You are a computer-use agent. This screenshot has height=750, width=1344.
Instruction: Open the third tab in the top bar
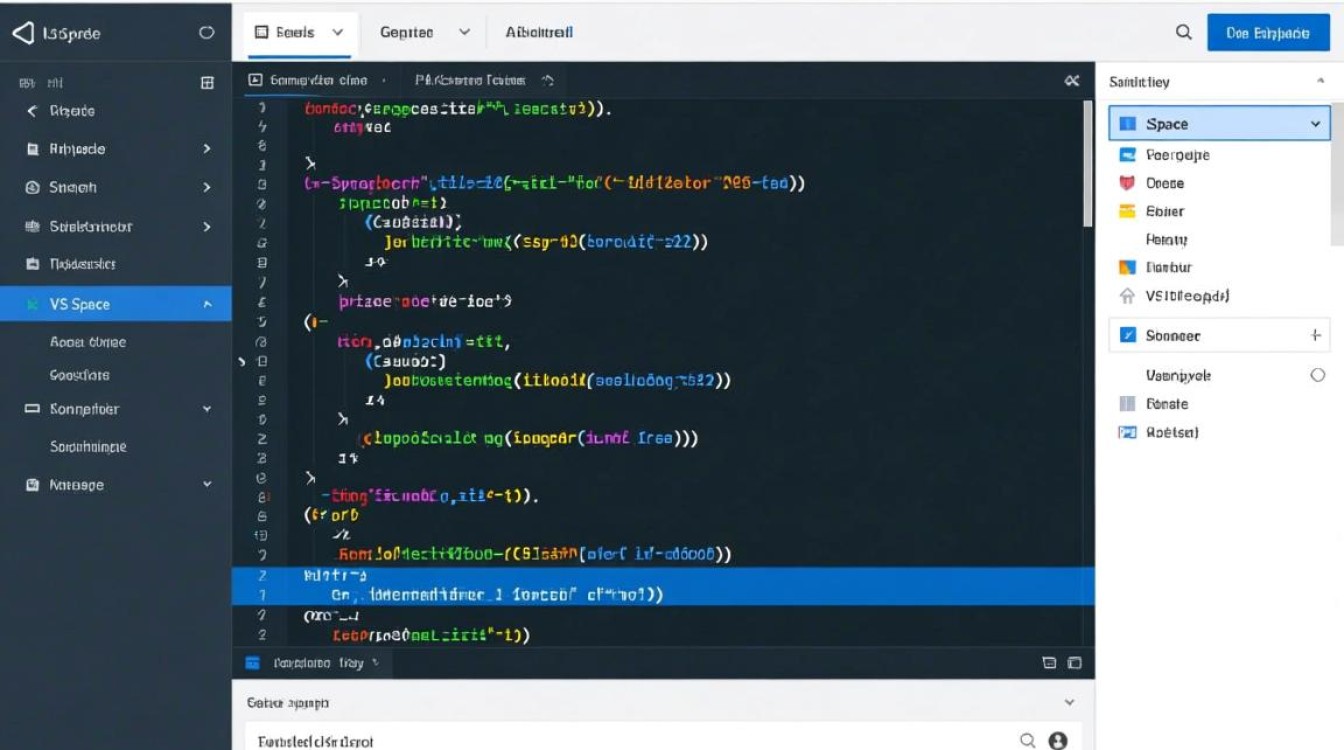click(539, 32)
